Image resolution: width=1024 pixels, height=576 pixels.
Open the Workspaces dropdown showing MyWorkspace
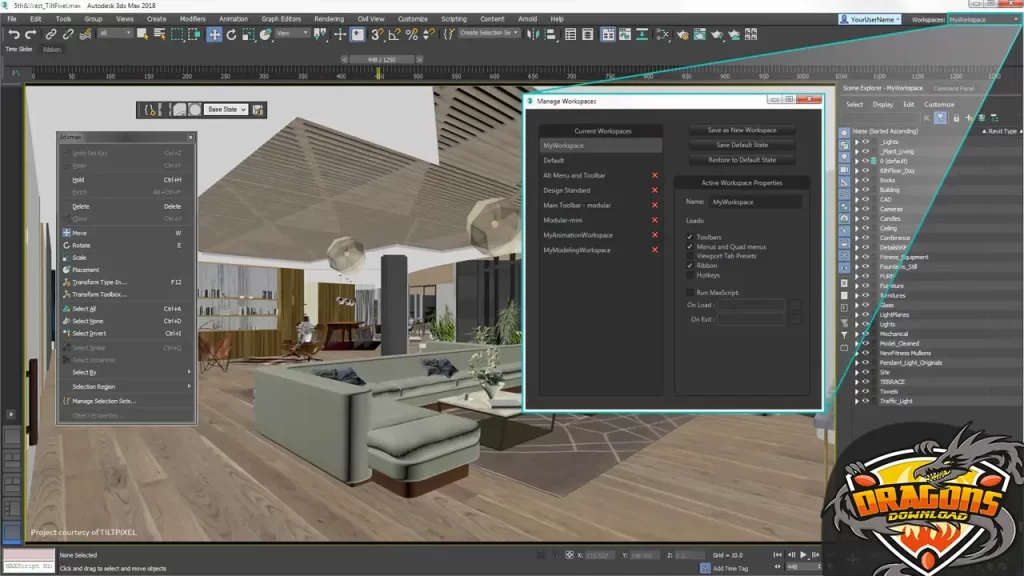982,19
